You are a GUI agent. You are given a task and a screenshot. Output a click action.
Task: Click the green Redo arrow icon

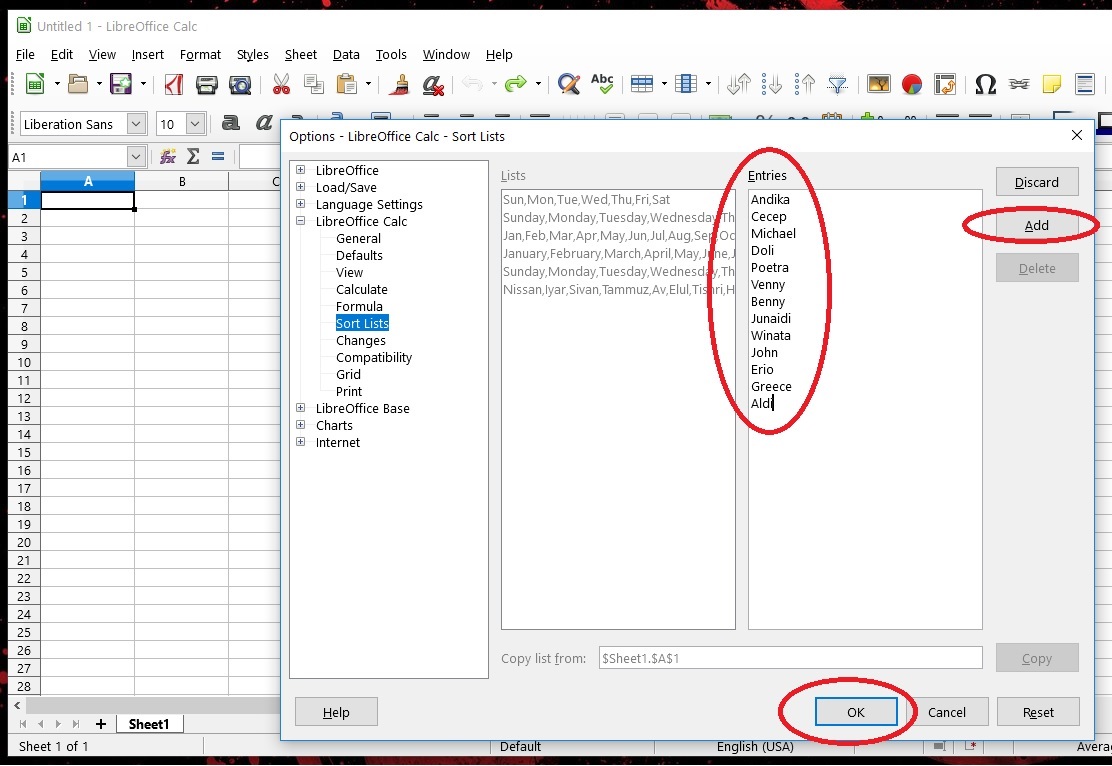coord(516,84)
